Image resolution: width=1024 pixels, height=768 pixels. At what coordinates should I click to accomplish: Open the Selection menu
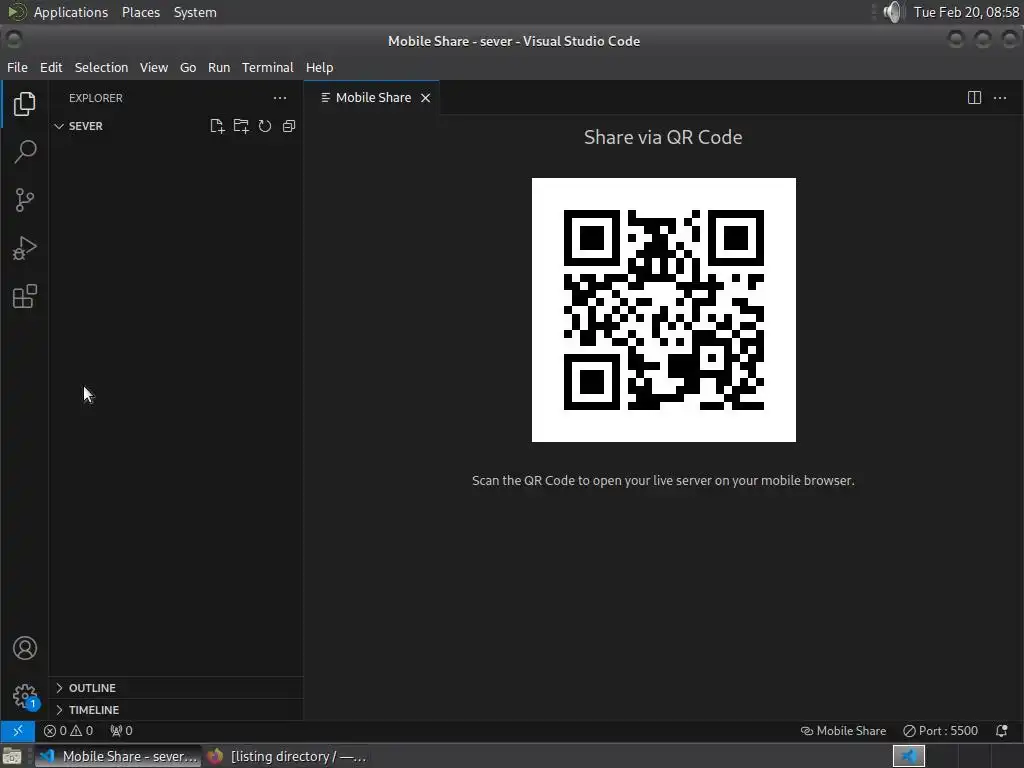[101, 67]
